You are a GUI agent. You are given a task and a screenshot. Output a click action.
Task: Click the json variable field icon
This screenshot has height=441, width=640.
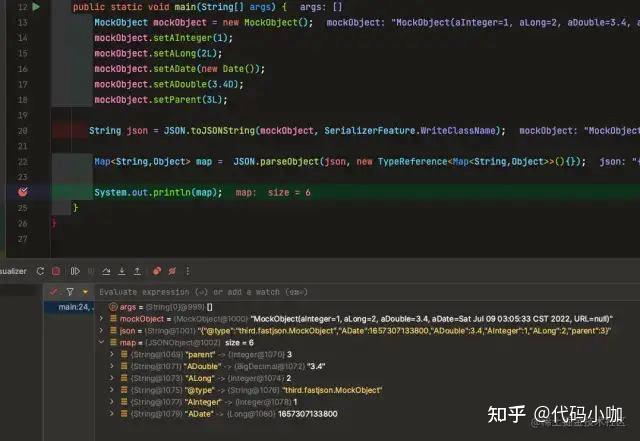click(113, 331)
